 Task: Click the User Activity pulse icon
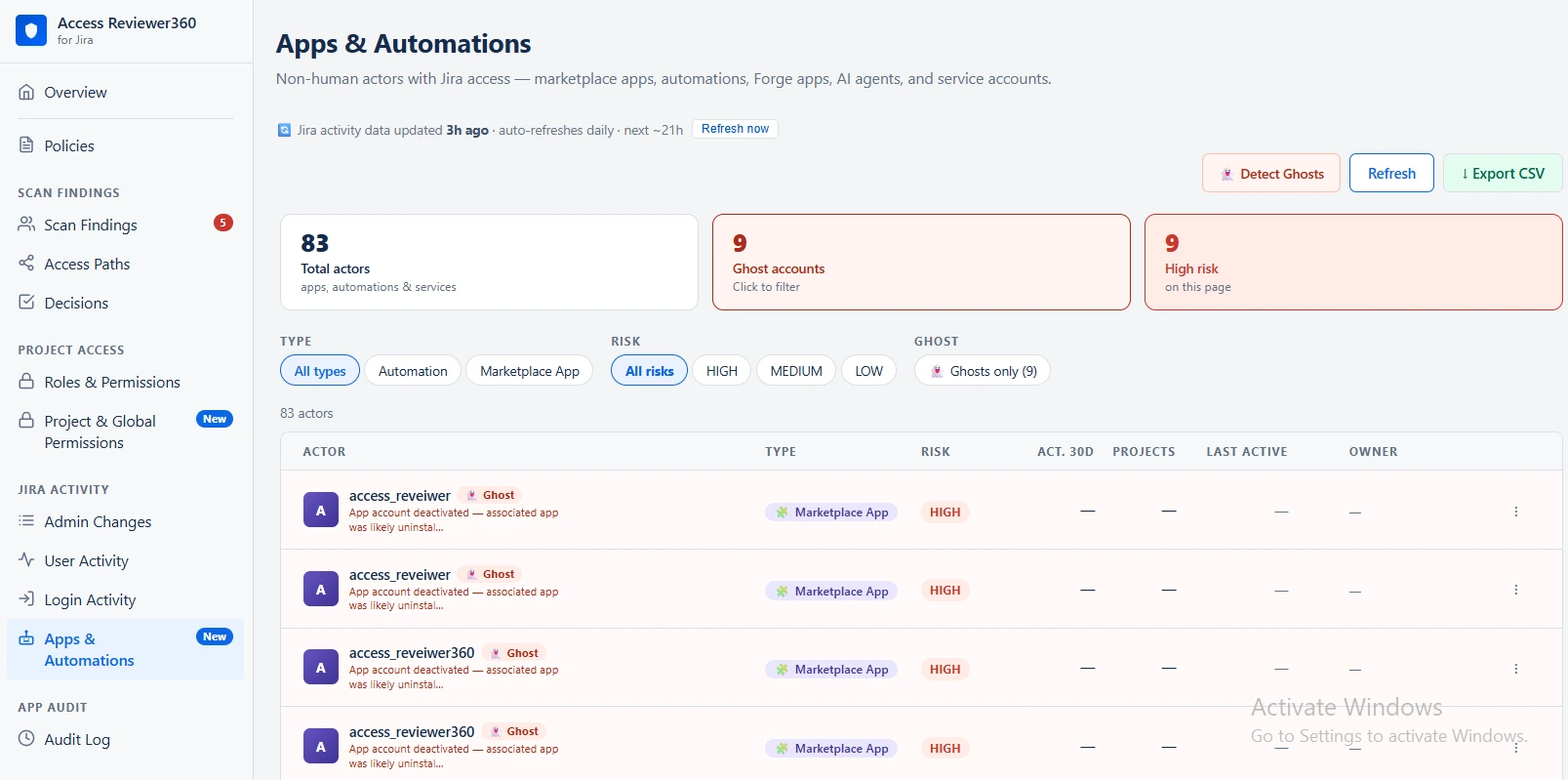[x=26, y=560]
